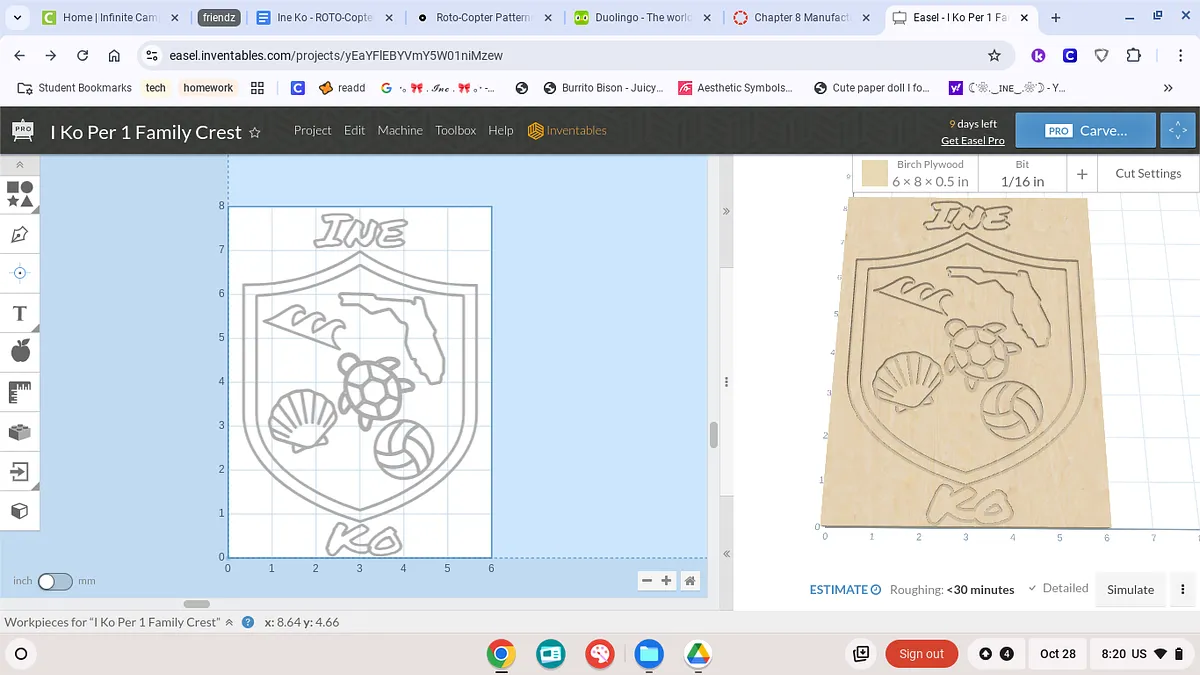Click the home reset-view icon
This screenshot has width=1200, height=675.
(689, 581)
